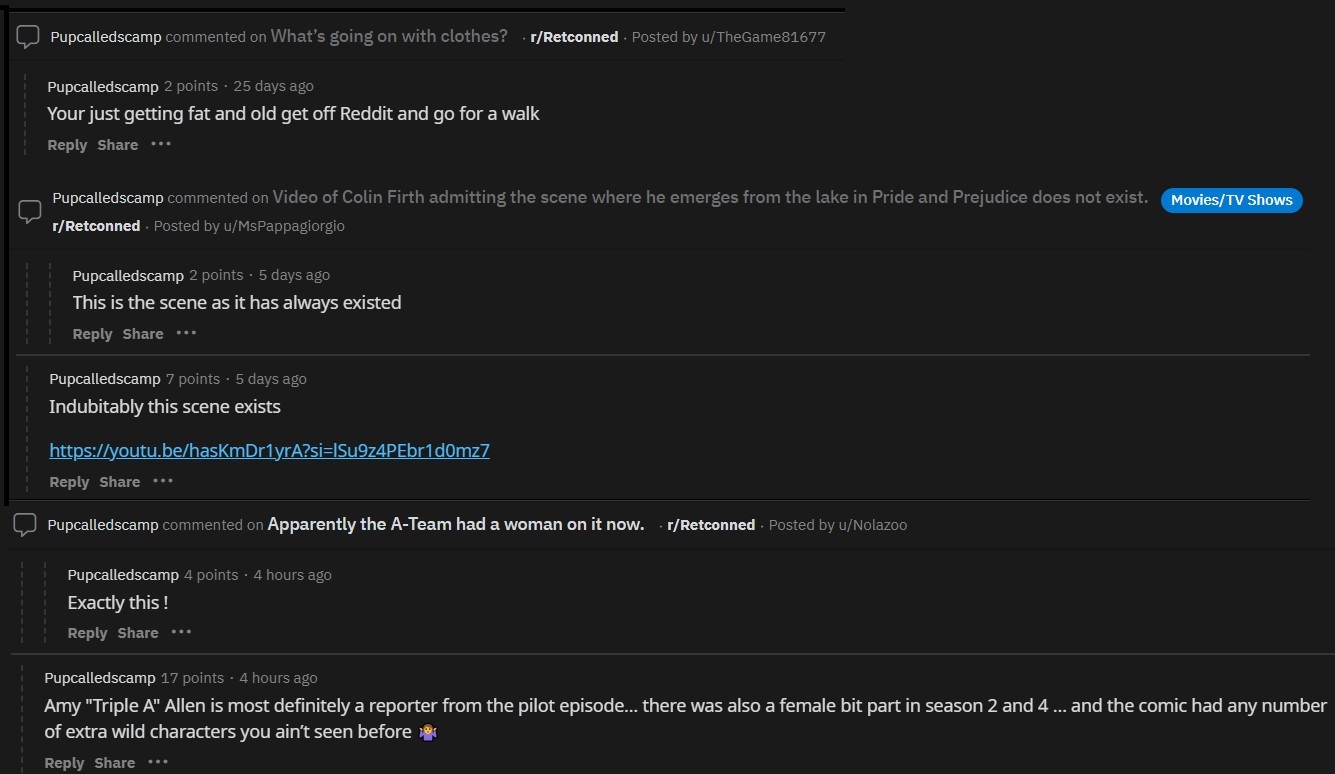Reply to "go for a walk" comment
Image resolution: width=1335 pixels, height=774 pixels.
(67, 145)
